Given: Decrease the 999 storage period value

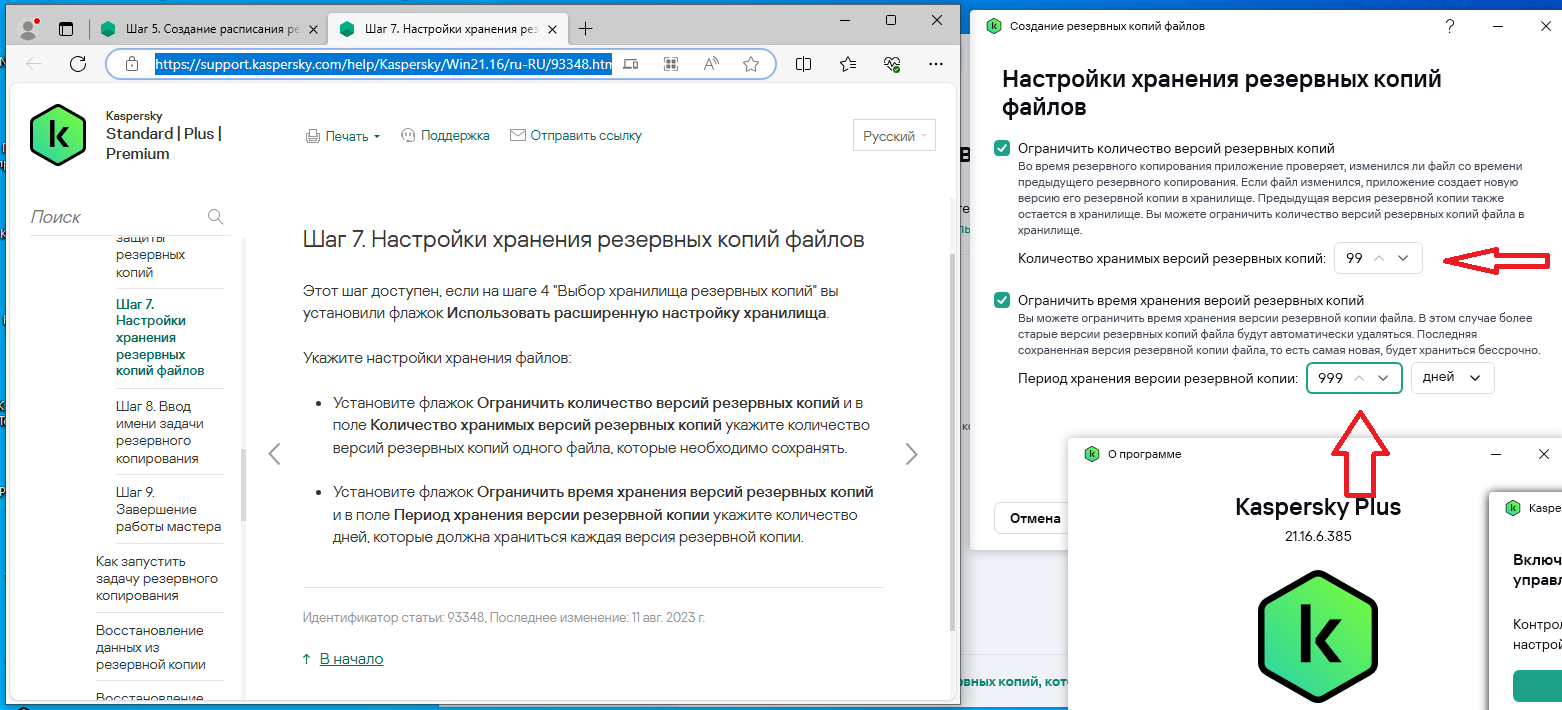Looking at the screenshot, I should (1383, 378).
